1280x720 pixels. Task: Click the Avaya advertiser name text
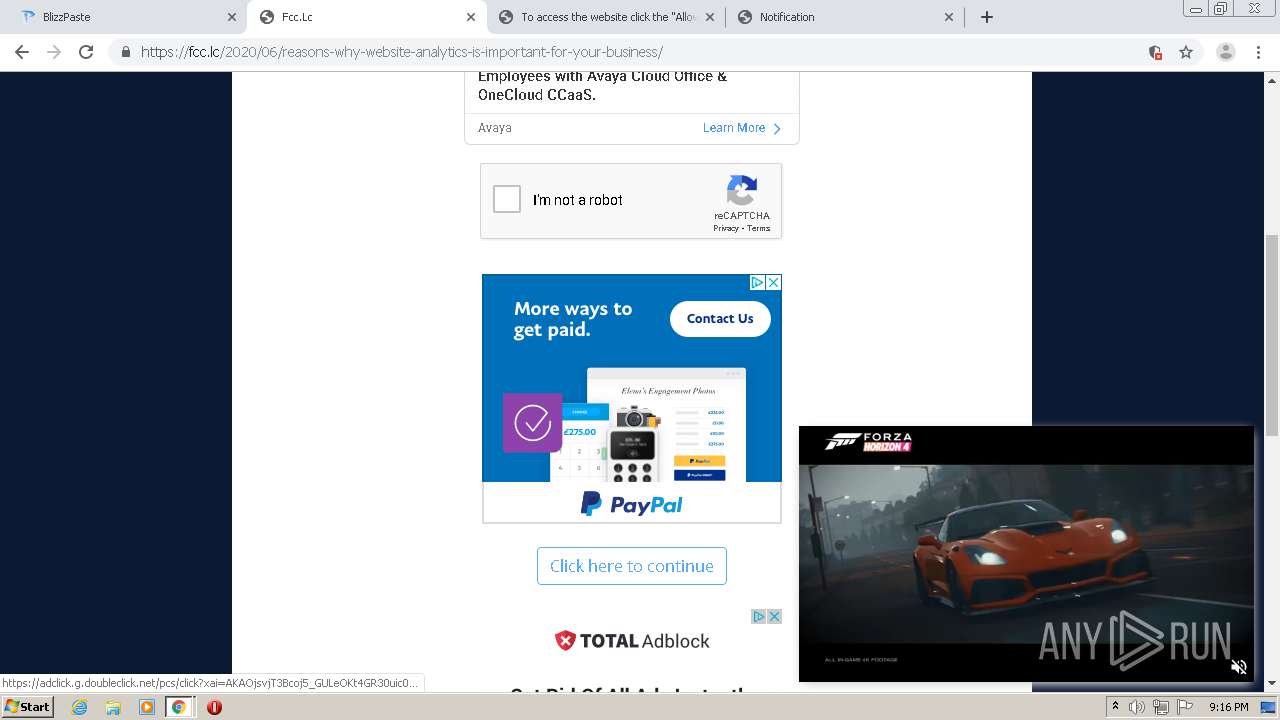tap(495, 128)
